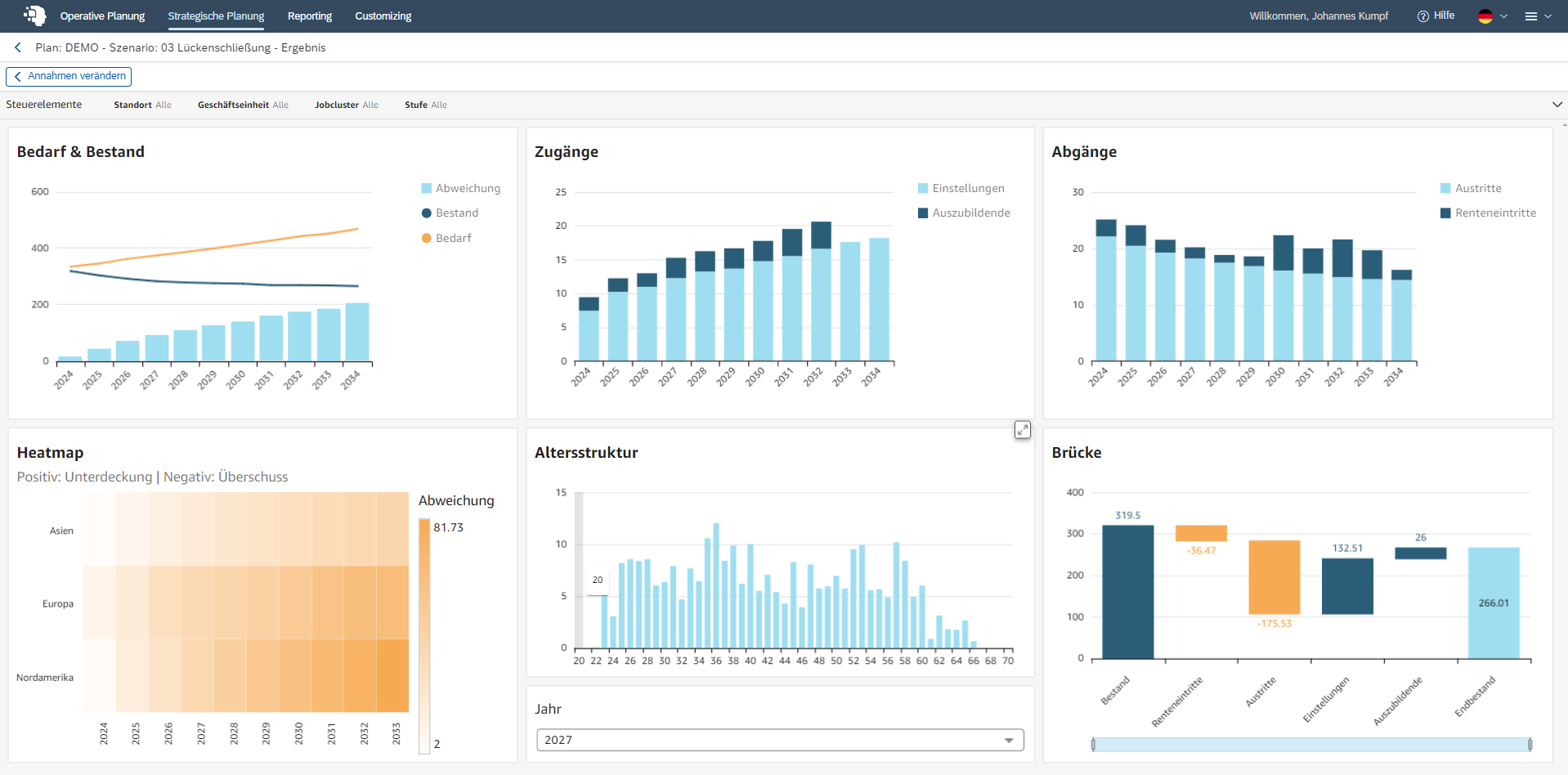
Task: Click the Hilfe question mark icon
Action: pyautogui.click(x=1422, y=16)
